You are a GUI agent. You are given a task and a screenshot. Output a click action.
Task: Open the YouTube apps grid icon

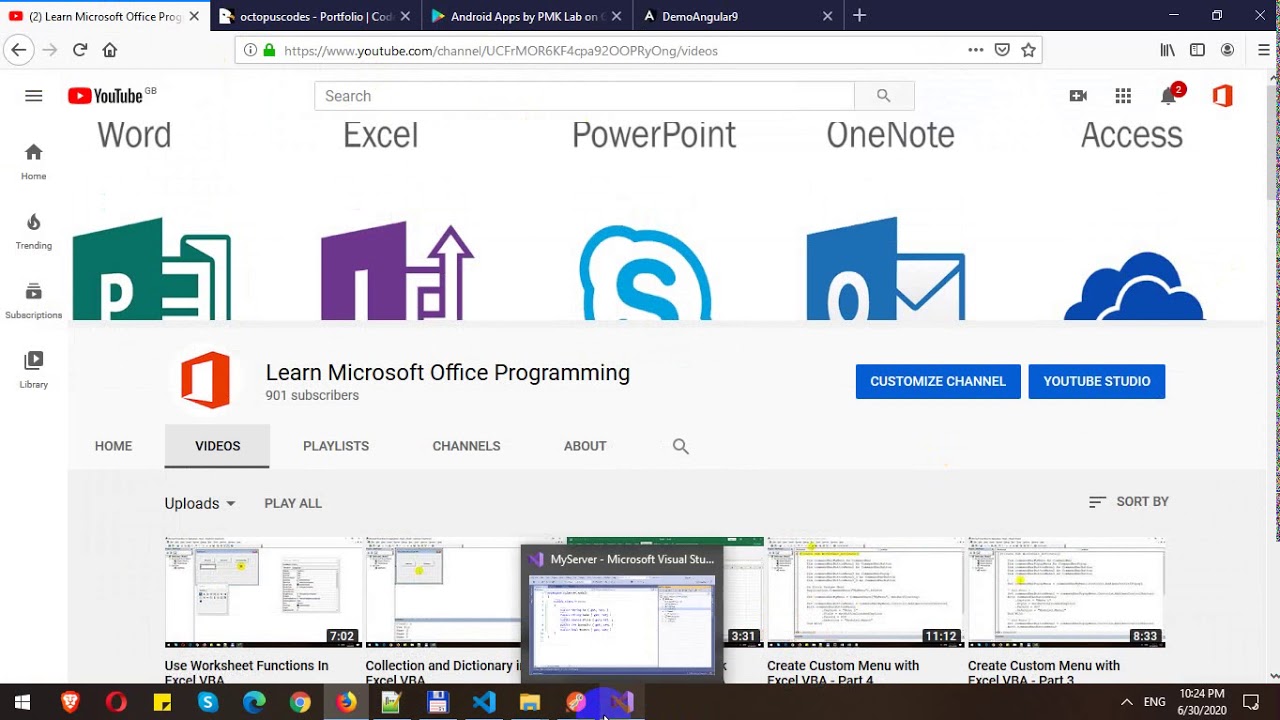point(1123,96)
